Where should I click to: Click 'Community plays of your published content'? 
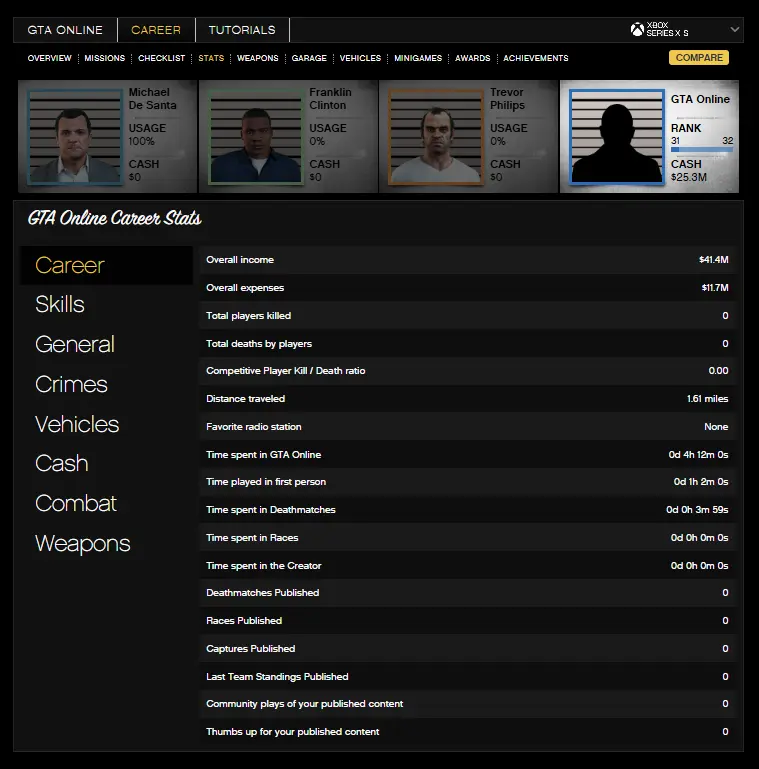304,704
